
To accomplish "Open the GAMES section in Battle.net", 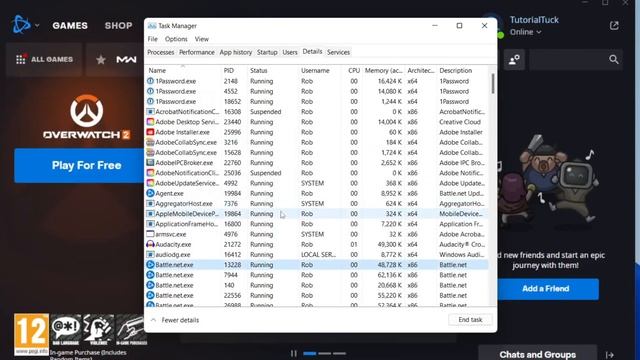I will pos(70,26).
